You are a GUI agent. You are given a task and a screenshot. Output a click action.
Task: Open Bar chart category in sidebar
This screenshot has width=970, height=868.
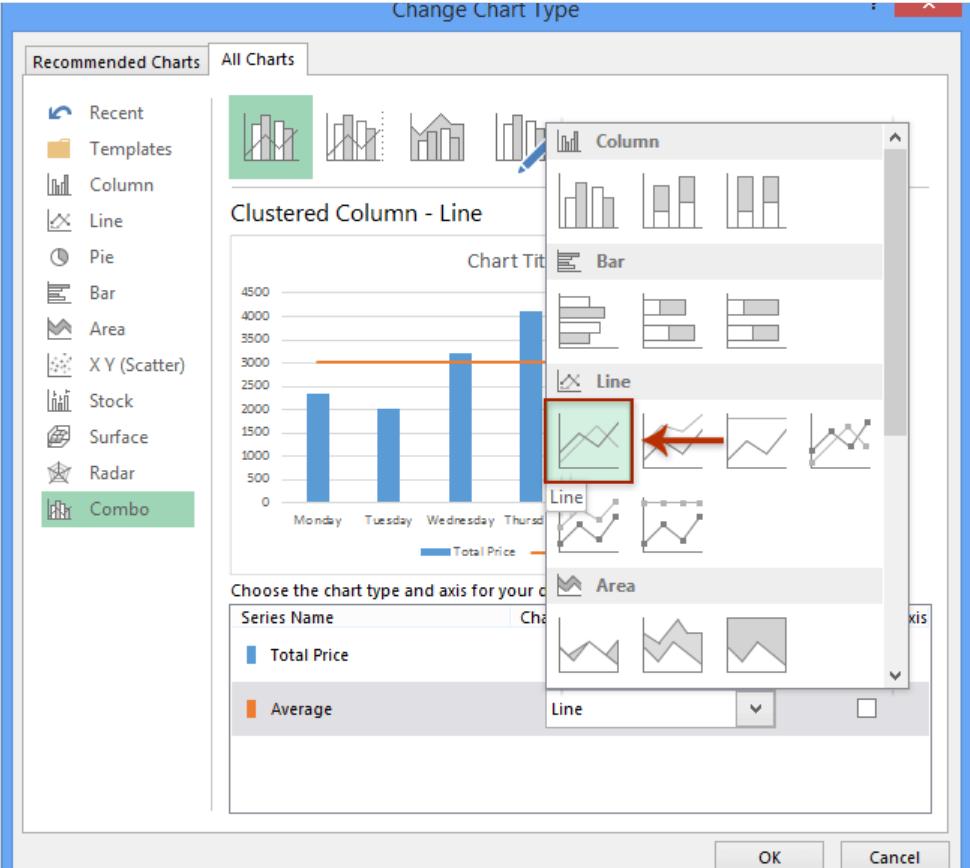118,293
